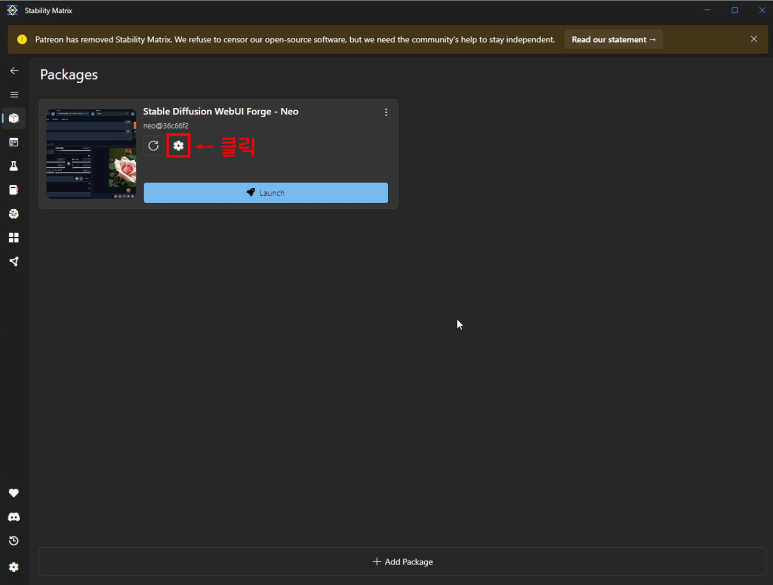Open the Discord icon in sidebar
The height and width of the screenshot is (585, 773).
click(14, 517)
